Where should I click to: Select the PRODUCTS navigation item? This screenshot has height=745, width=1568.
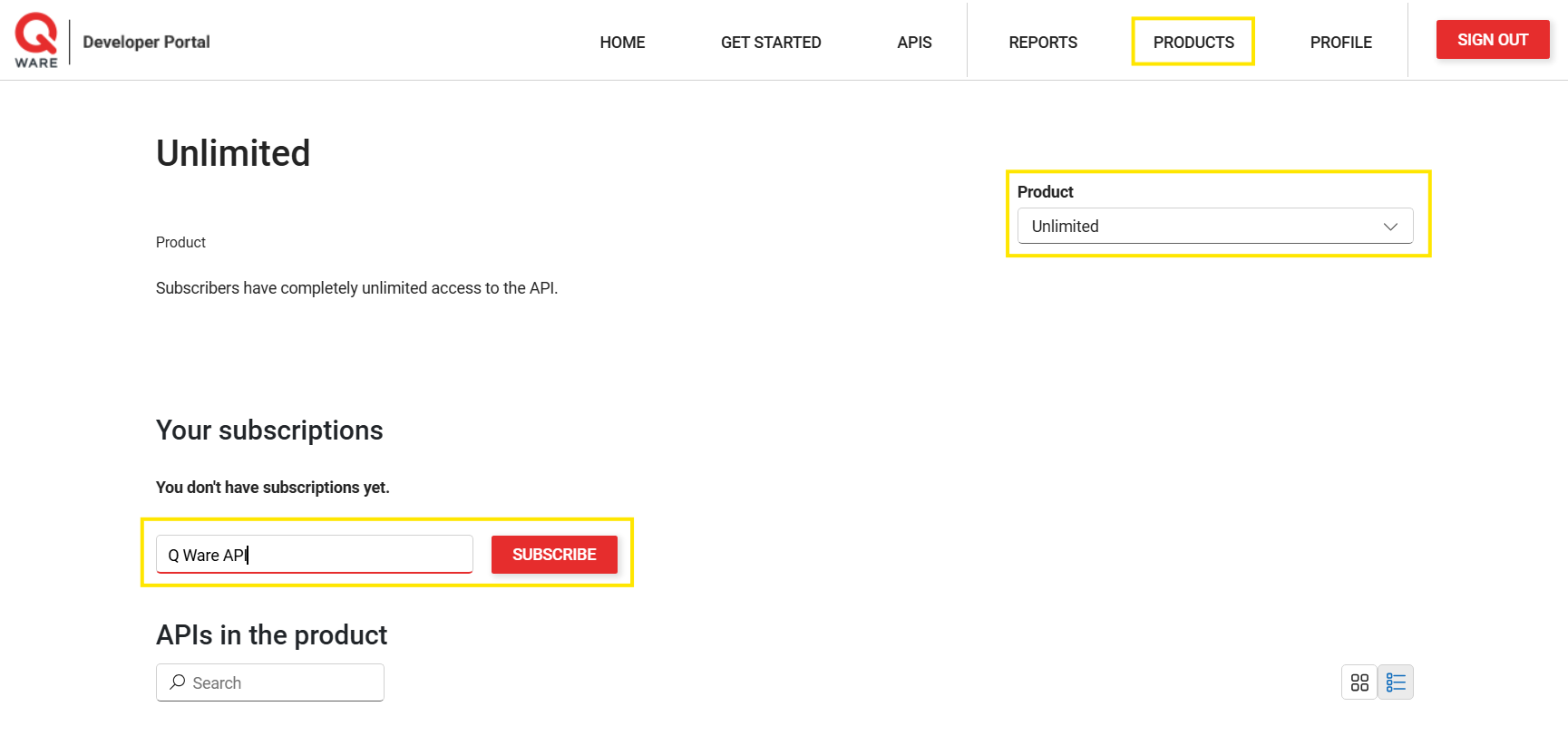[x=1193, y=43]
